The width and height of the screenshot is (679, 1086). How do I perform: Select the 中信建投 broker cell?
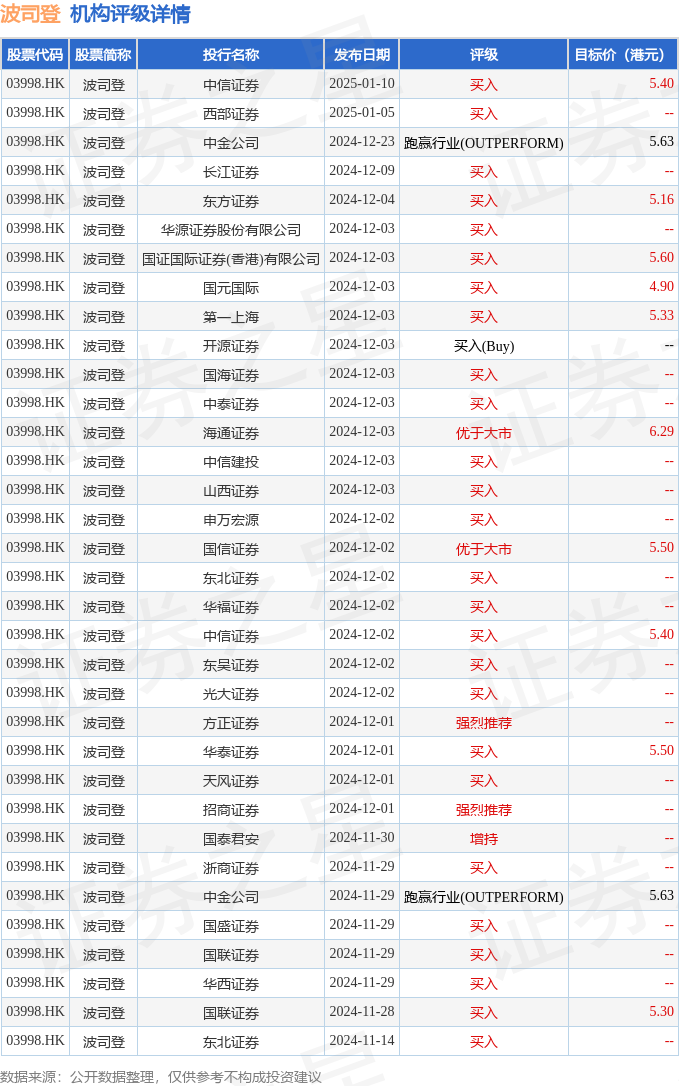pos(231,462)
